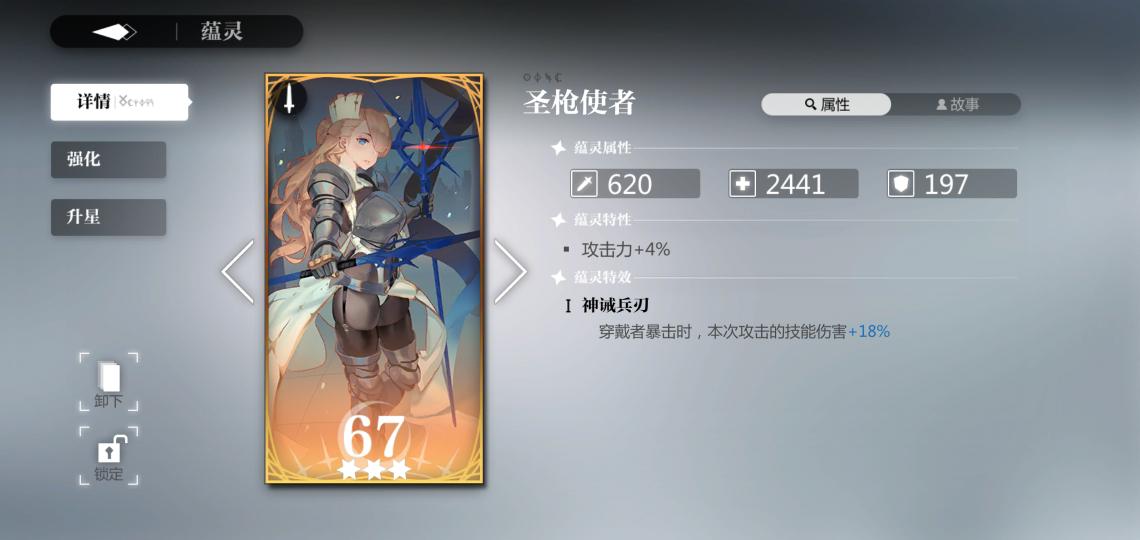Open the 升星 star-up tab
The image size is (1140, 540).
point(108,217)
